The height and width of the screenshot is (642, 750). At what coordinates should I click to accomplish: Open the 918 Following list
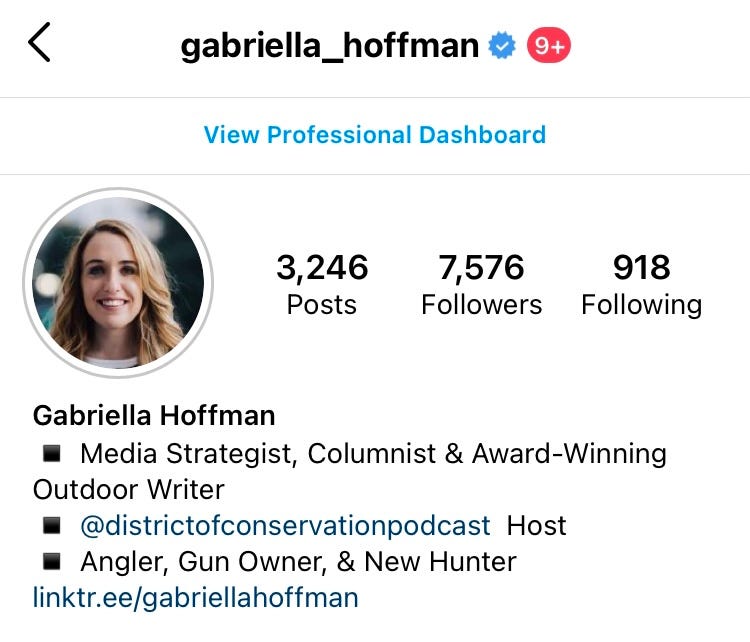pyautogui.click(x=641, y=285)
